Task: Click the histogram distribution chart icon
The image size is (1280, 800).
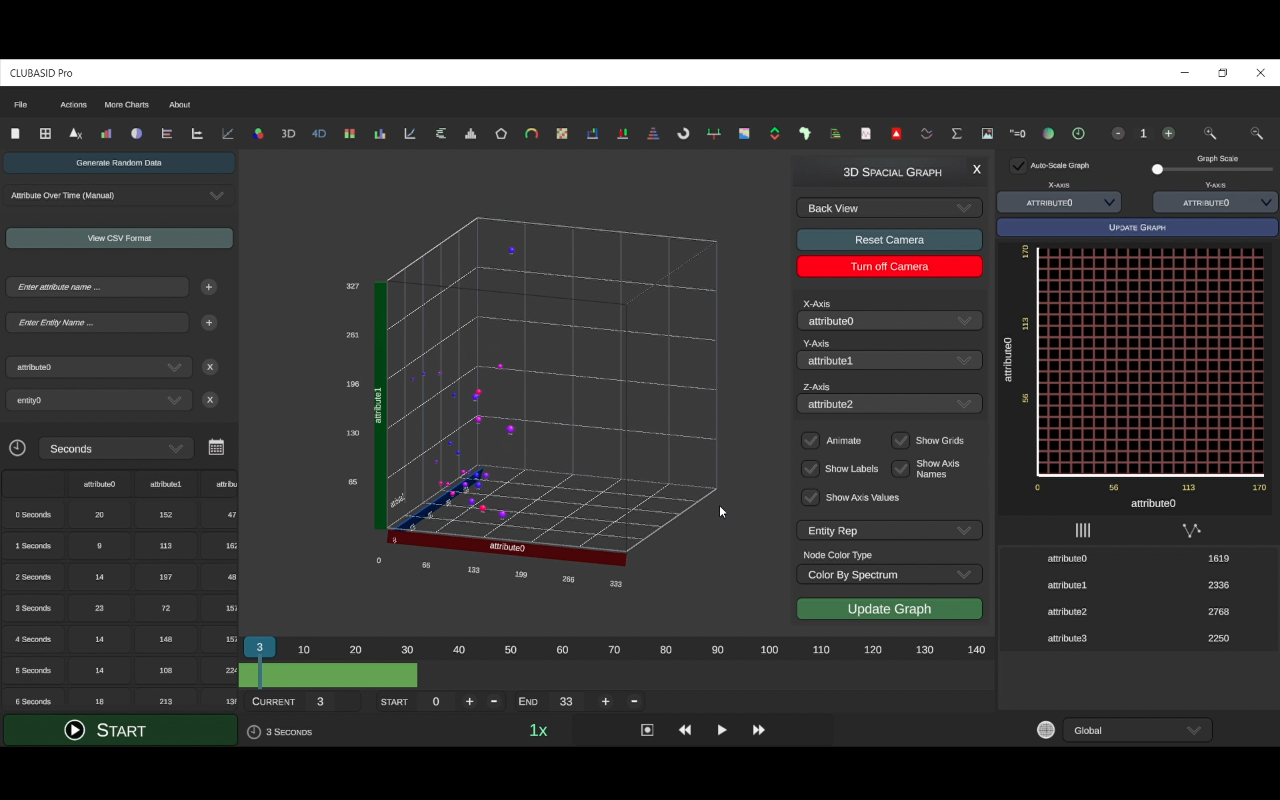Action: (x=471, y=134)
